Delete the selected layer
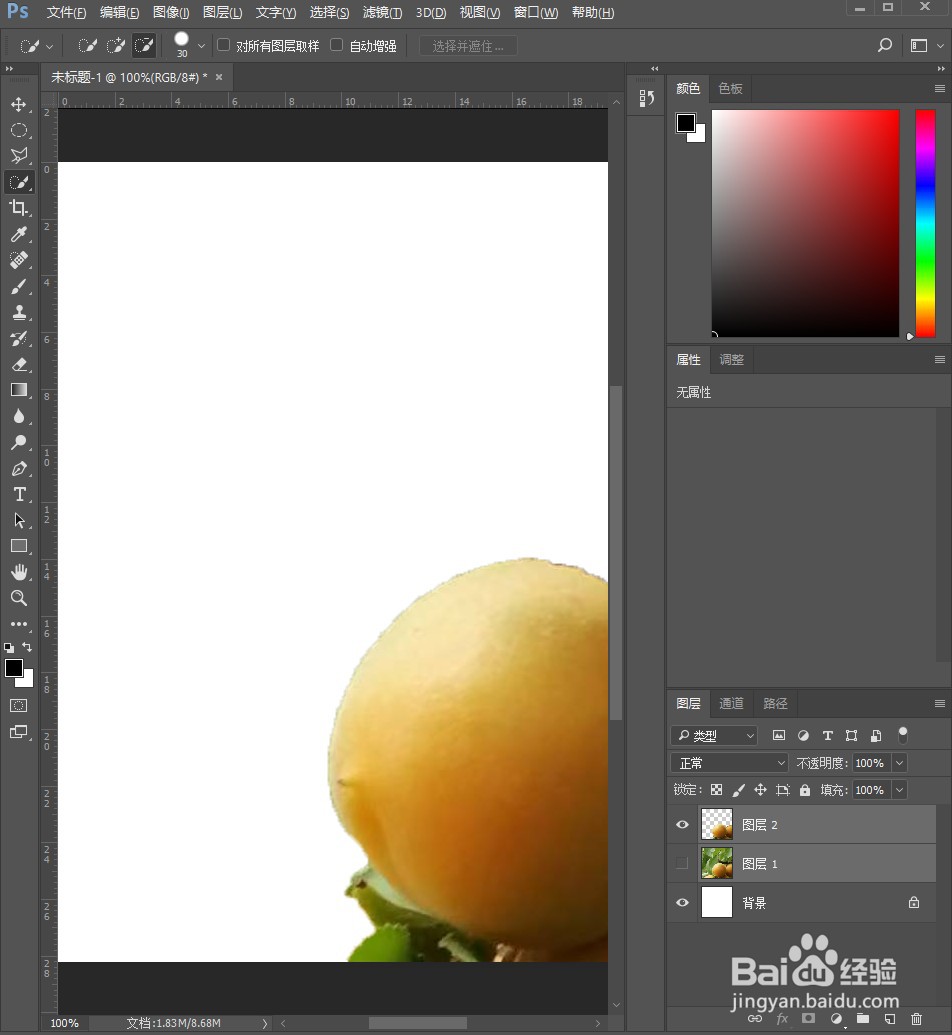Image resolution: width=952 pixels, height=1035 pixels. [918, 1018]
